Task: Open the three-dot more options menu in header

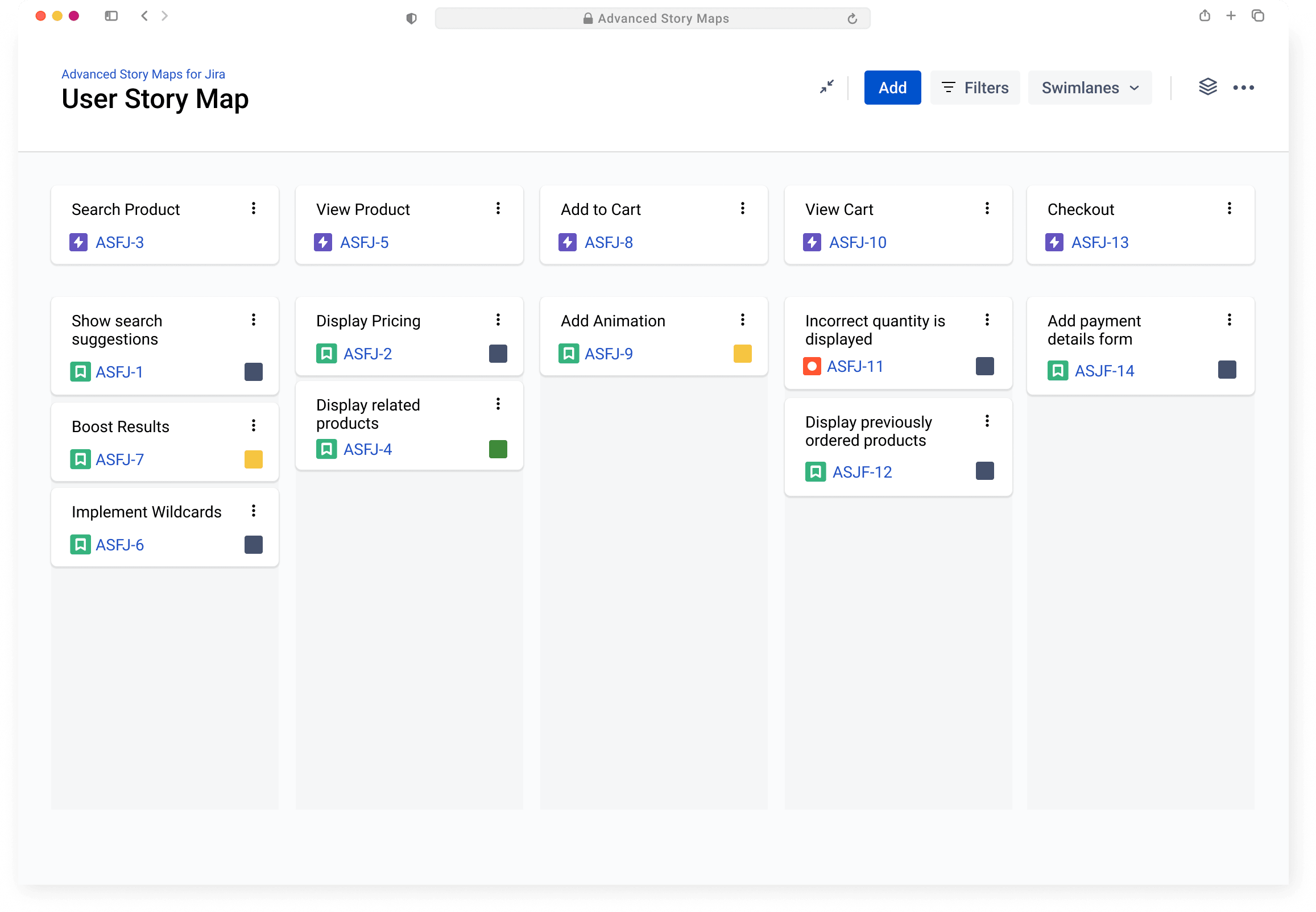Action: [1243, 88]
